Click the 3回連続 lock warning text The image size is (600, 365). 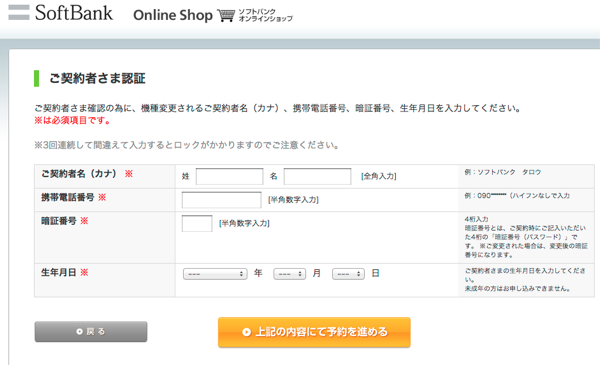pyautogui.click(x=187, y=145)
